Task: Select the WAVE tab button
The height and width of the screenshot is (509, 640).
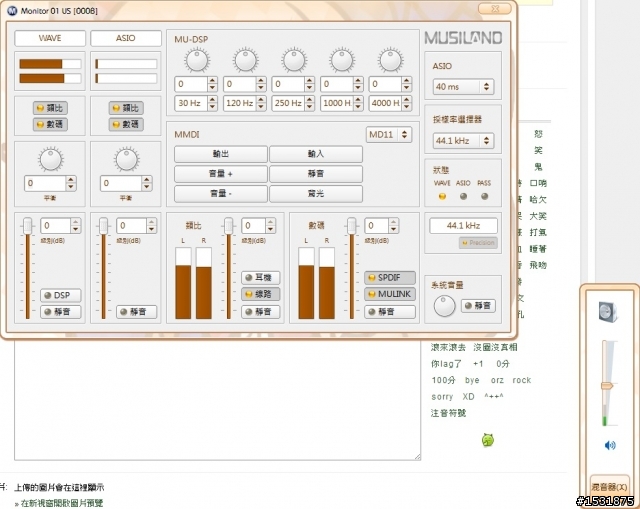Action: point(50,38)
